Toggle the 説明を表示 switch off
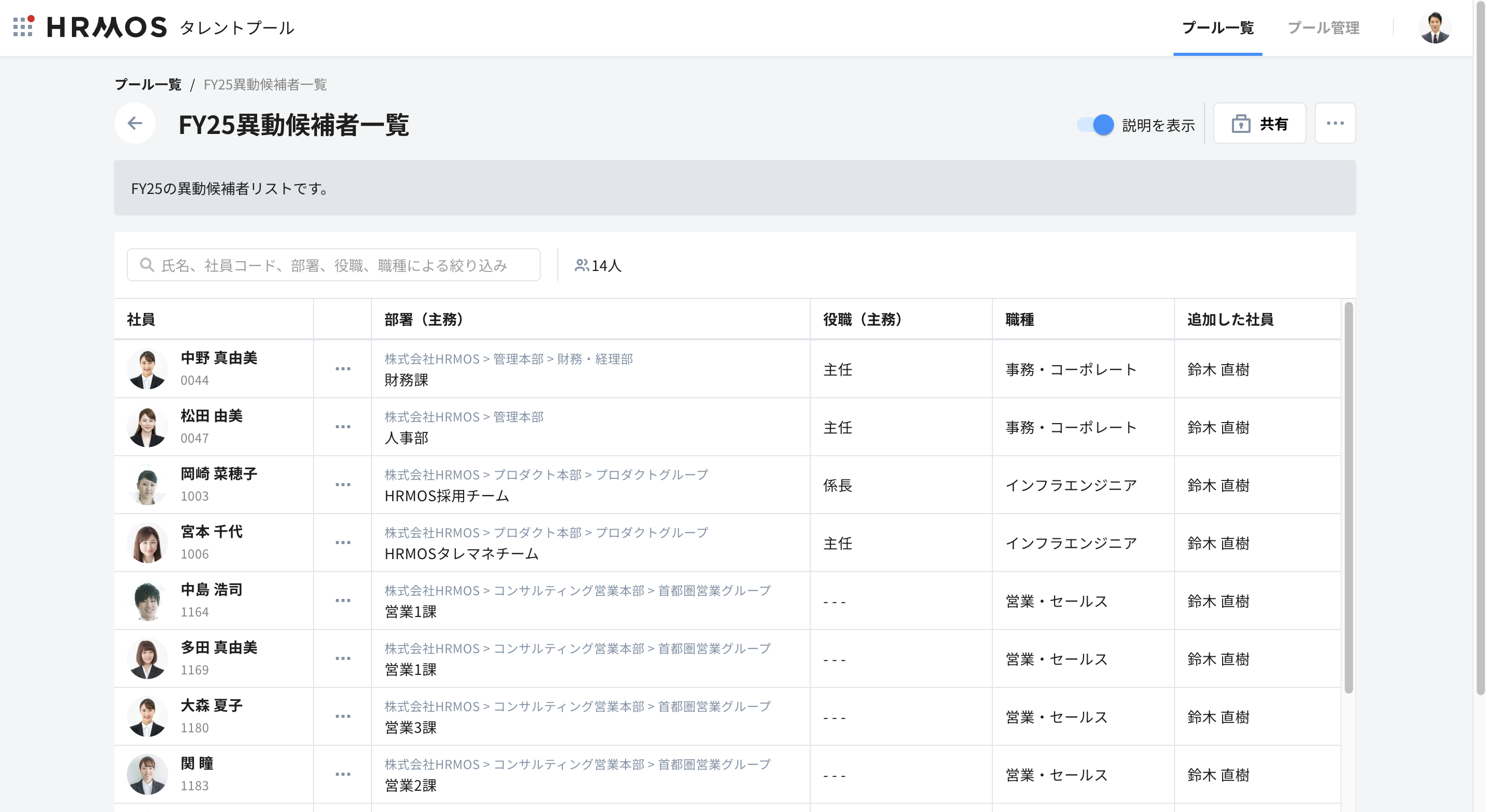This screenshot has width=1486, height=812. click(1095, 125)
